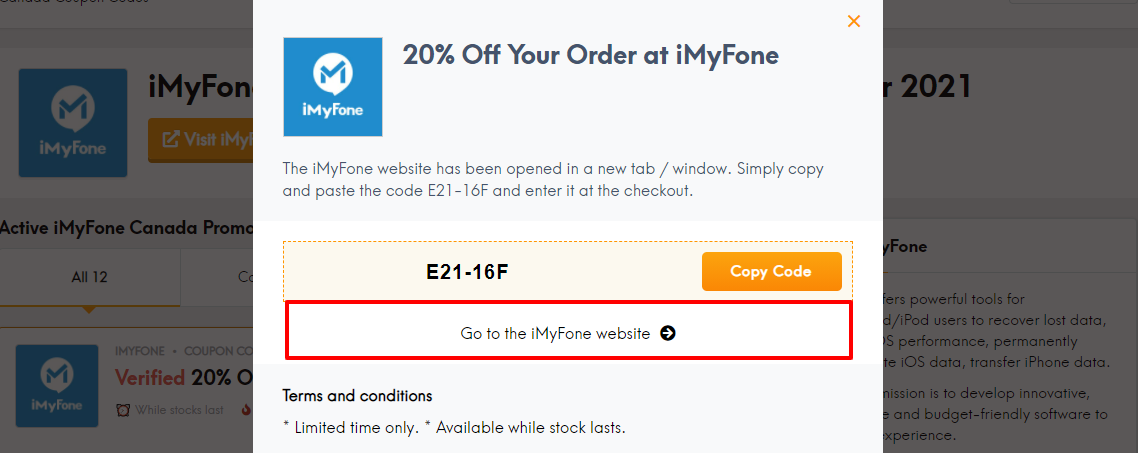Click the Terms and conditions heading
1138x453 pixels.
pos(357,395)
